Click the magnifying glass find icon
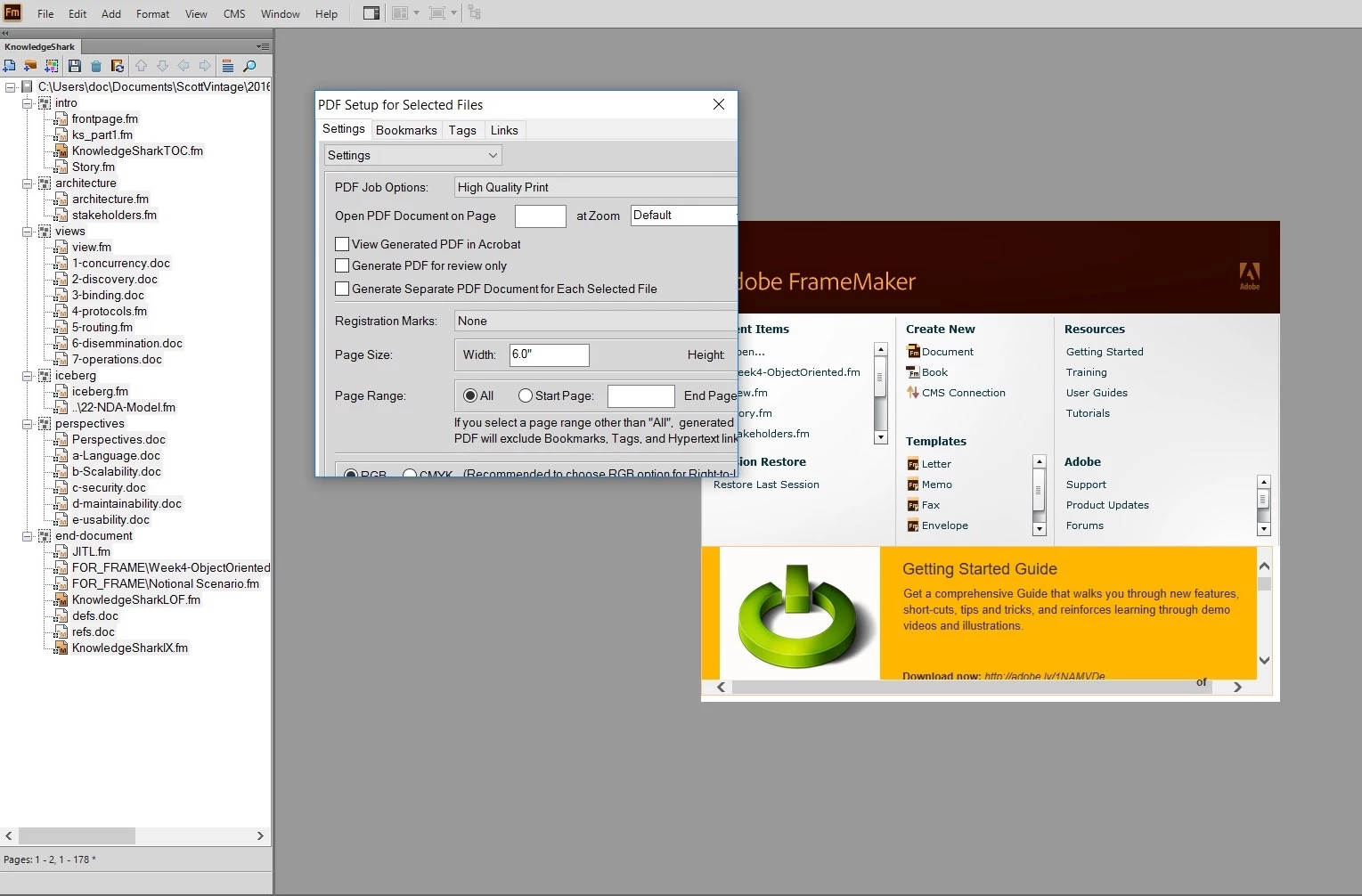1362x896 pixels. 249,66
